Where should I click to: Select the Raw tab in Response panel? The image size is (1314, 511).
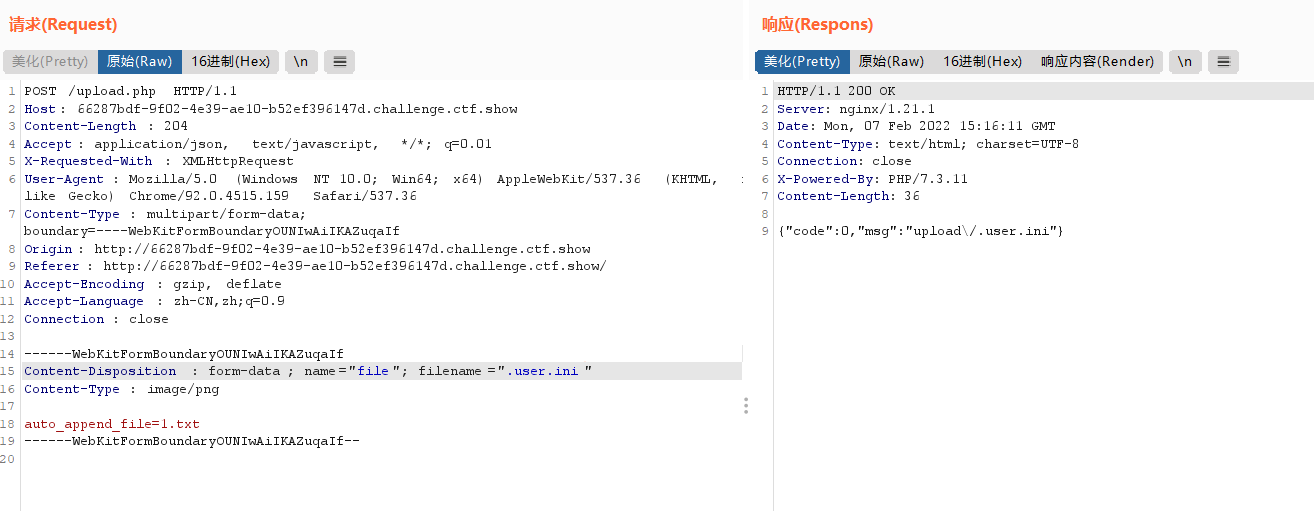pos(891,61)
